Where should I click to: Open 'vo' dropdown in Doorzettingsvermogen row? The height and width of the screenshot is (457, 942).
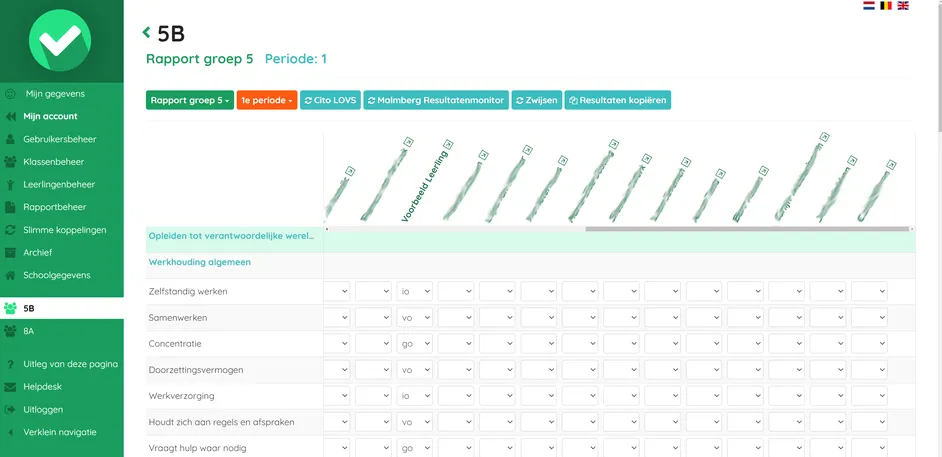(x=415, y=370)
